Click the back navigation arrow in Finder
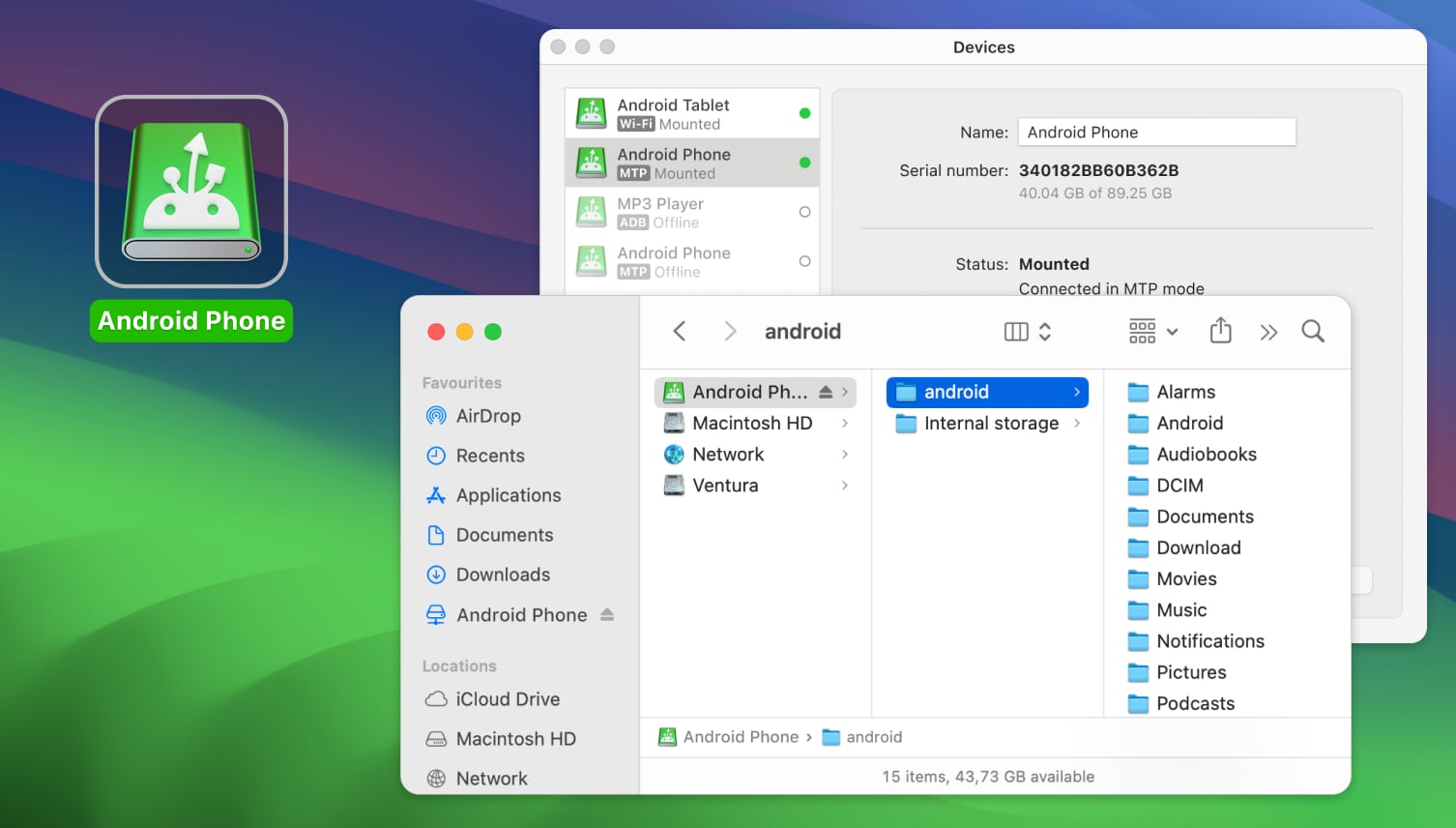 [x=680, y=331]
